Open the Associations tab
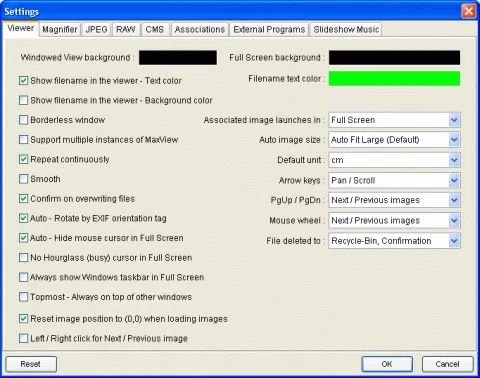The width and height of the screenshot is (480, 378). point(200,30)
